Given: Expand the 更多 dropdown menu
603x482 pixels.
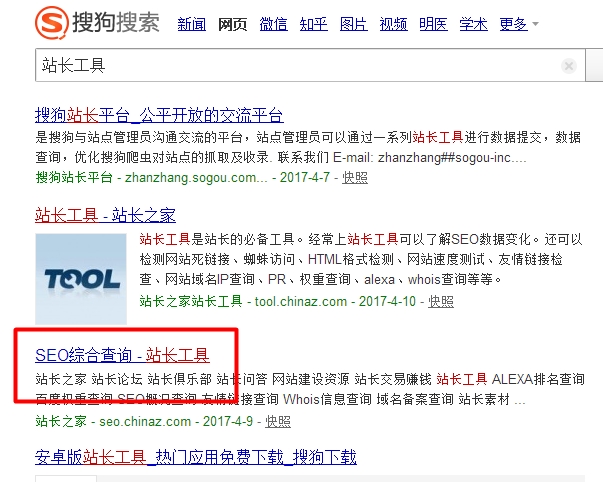Looking at the screenshot, I should 518,24.
